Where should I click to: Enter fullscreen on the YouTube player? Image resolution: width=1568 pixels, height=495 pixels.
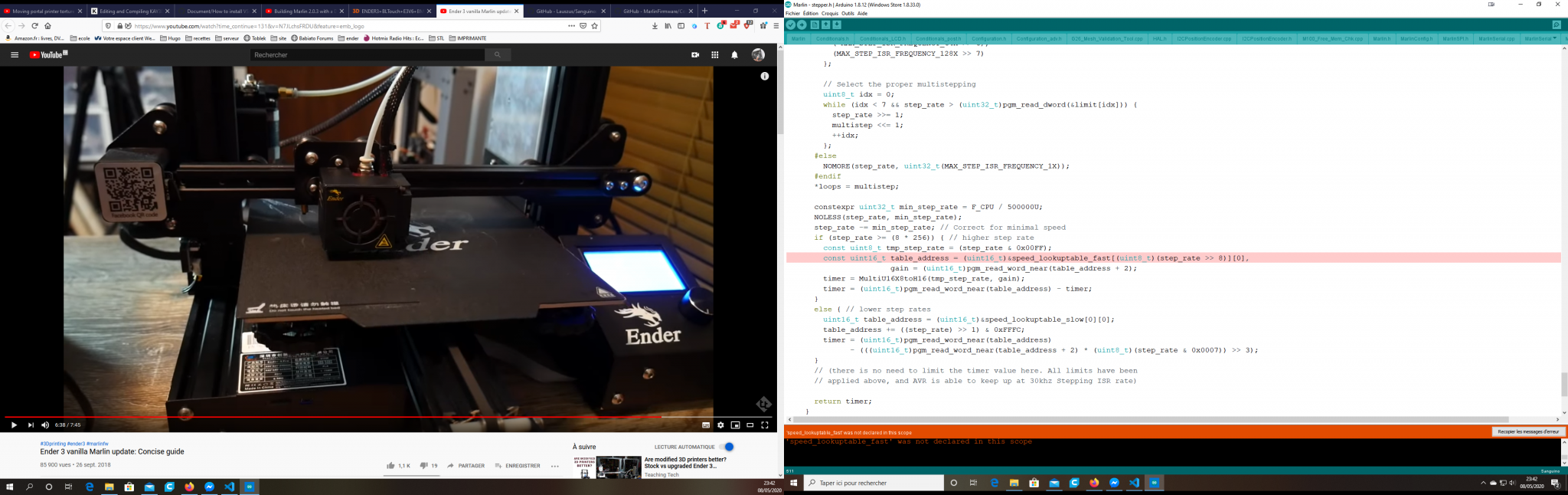764,425
